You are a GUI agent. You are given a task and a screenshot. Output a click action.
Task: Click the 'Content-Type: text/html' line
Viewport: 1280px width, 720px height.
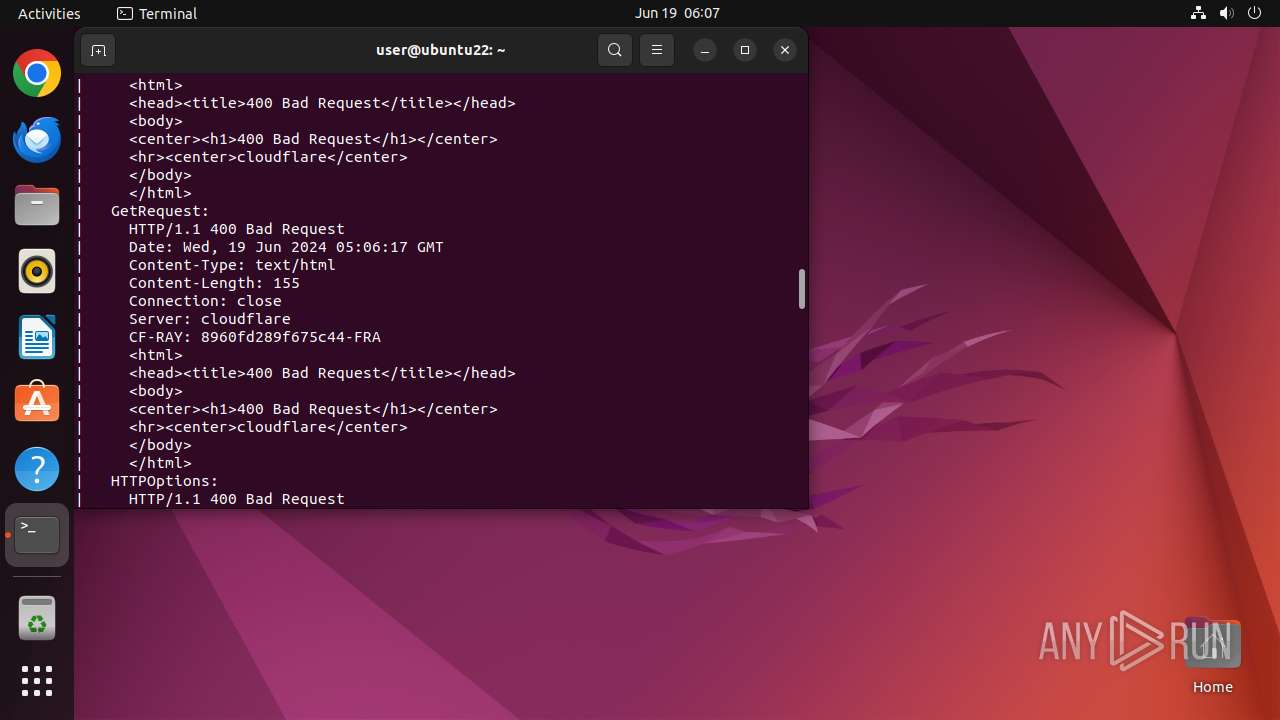click(232, 265)
